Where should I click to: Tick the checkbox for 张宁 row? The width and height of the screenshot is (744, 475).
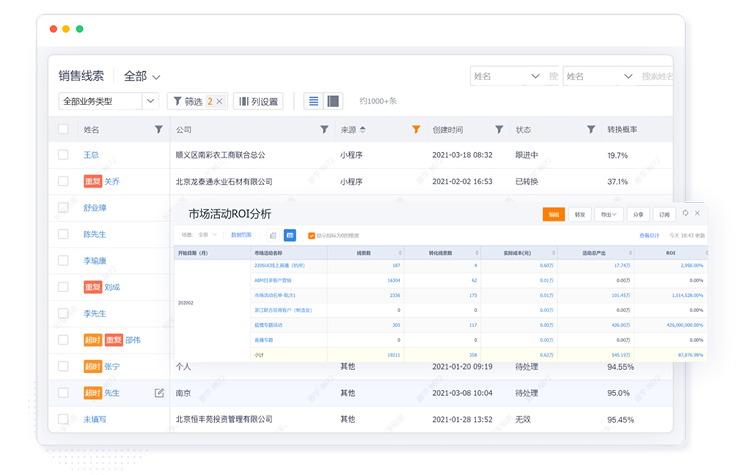[63, 366]
